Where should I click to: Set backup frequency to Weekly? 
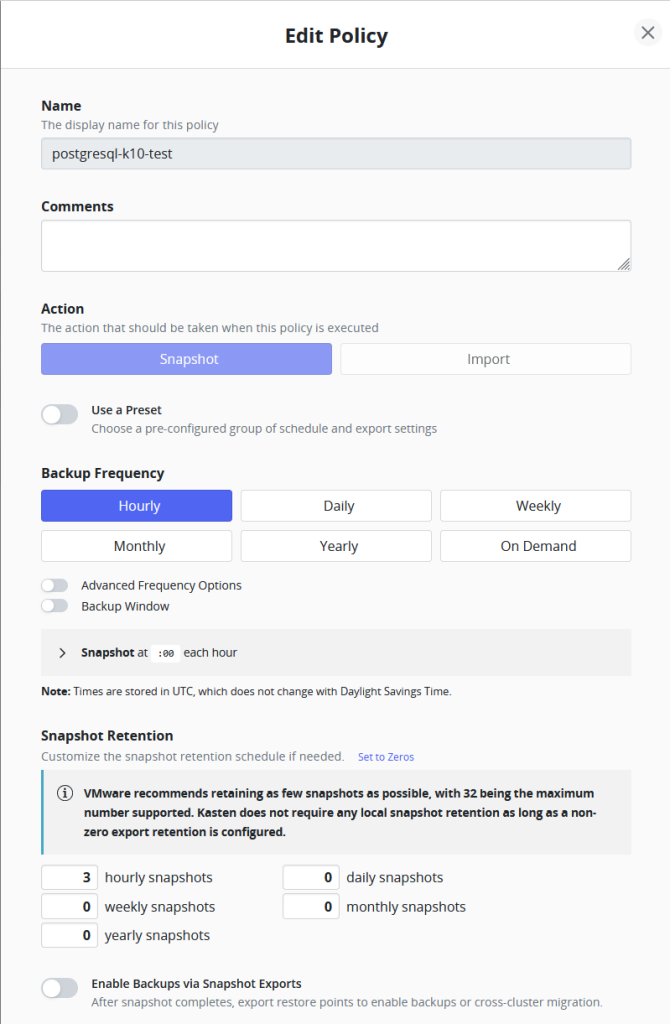(x=536, y=506)
